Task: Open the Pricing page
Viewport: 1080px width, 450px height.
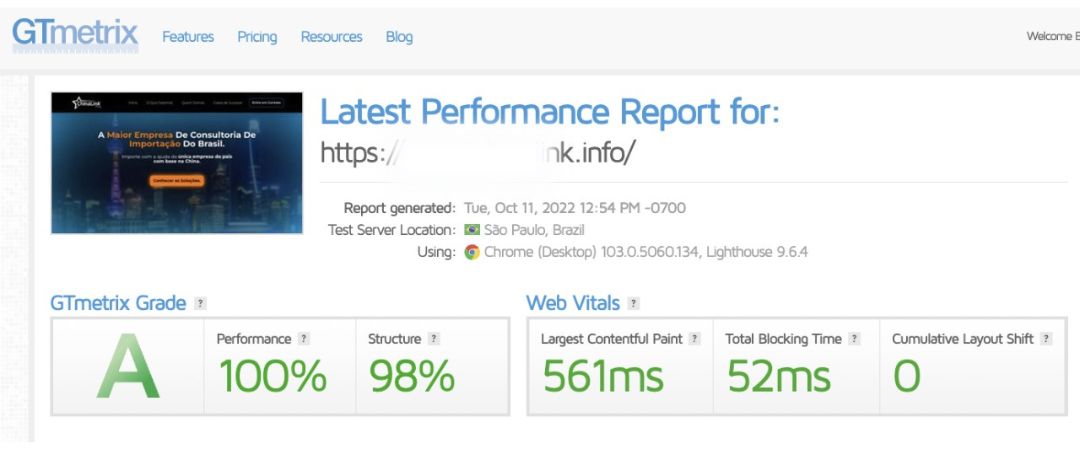Action: point(257,37)
